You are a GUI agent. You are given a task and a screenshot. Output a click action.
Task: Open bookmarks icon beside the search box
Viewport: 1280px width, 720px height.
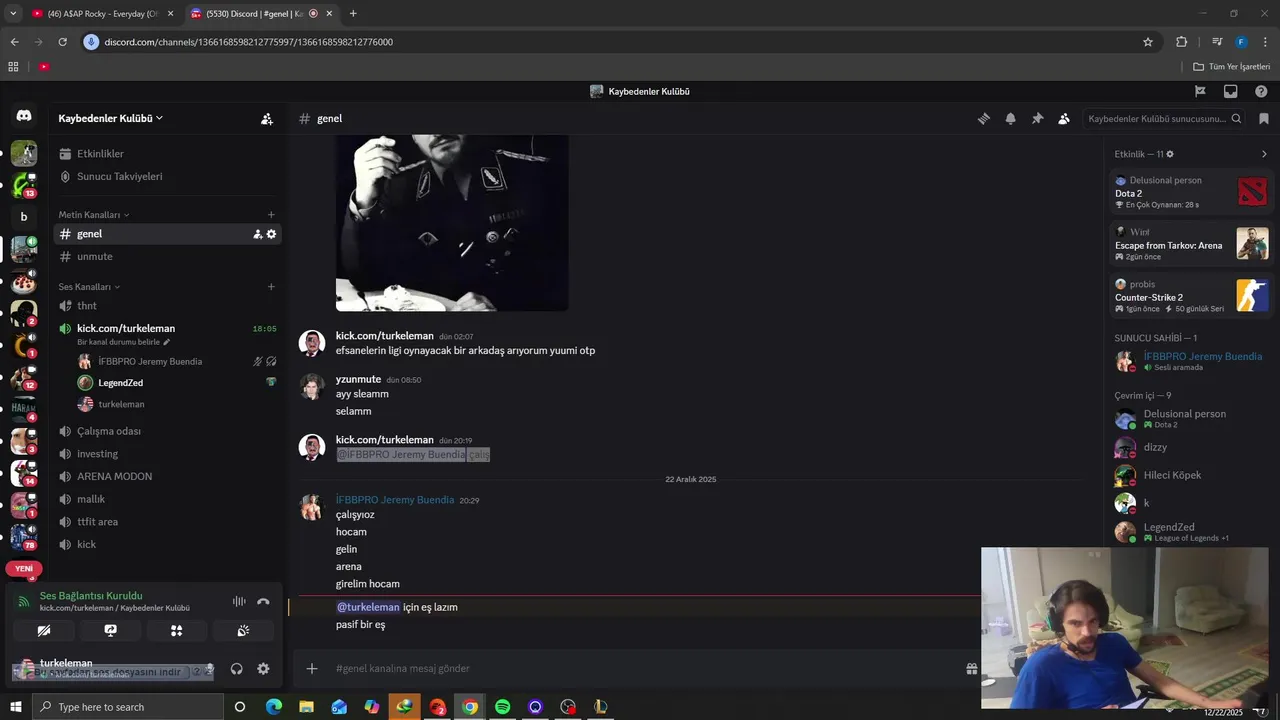tap(1264, 118)
